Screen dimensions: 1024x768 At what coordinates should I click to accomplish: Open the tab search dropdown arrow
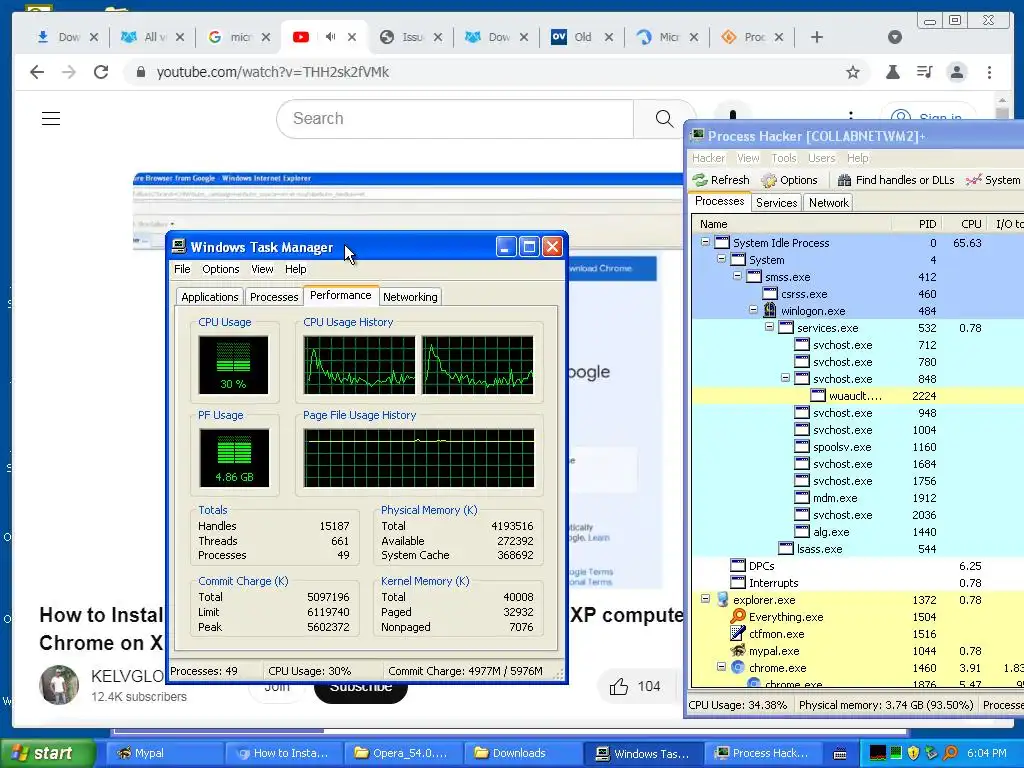click(895, 37)
